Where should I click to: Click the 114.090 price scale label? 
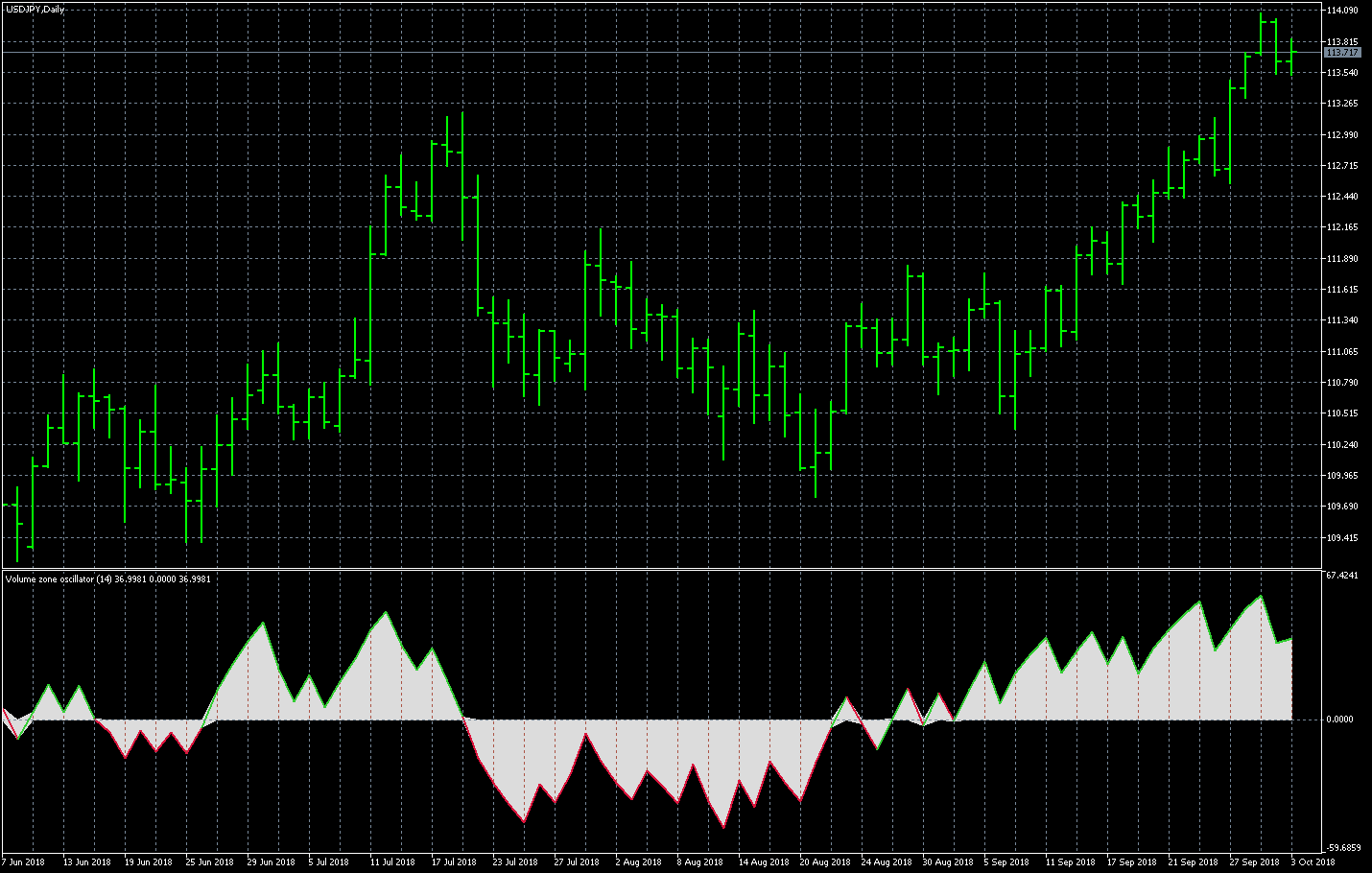pos(1342,11)
